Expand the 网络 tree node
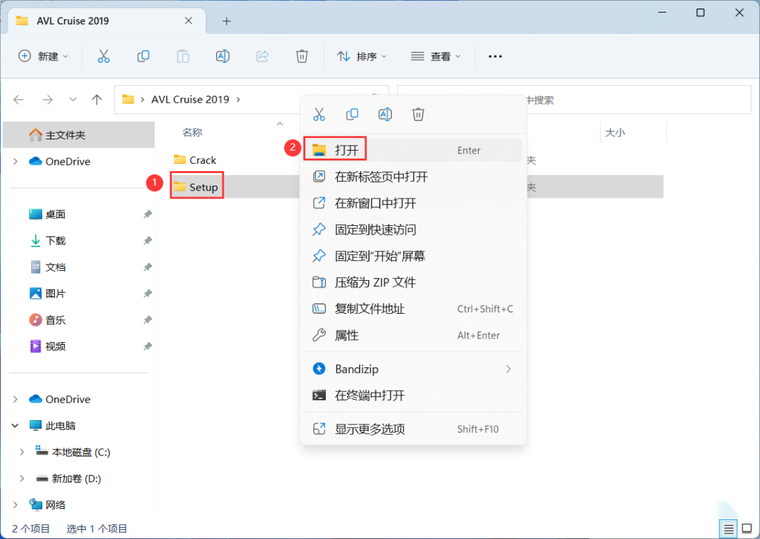 tap(16, 505)
